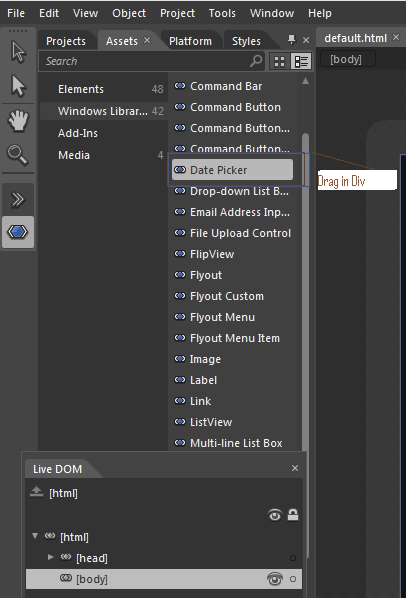
Task: Toggle visibility eye on body row
Action: click(x=275, y=579)
